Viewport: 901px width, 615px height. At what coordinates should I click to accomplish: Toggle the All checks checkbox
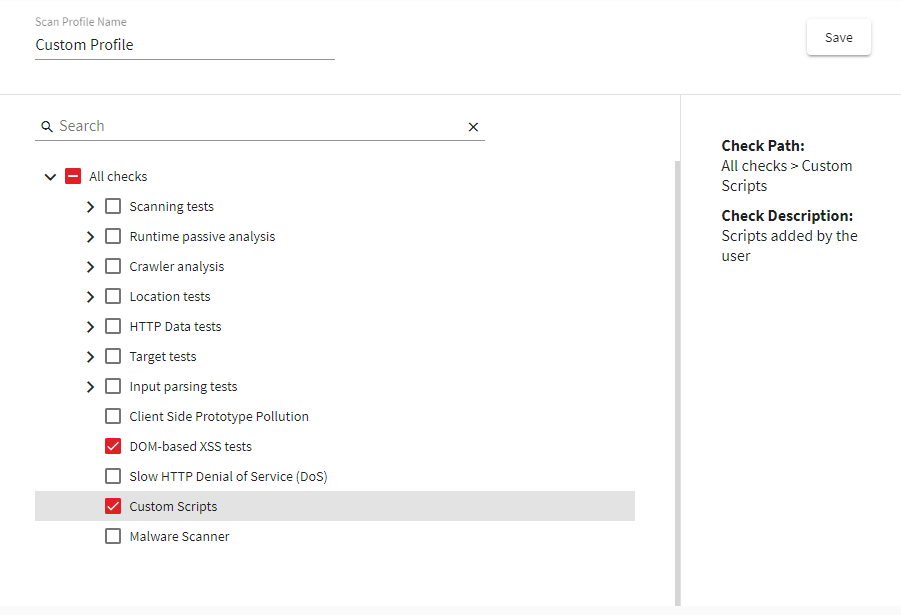73,177
